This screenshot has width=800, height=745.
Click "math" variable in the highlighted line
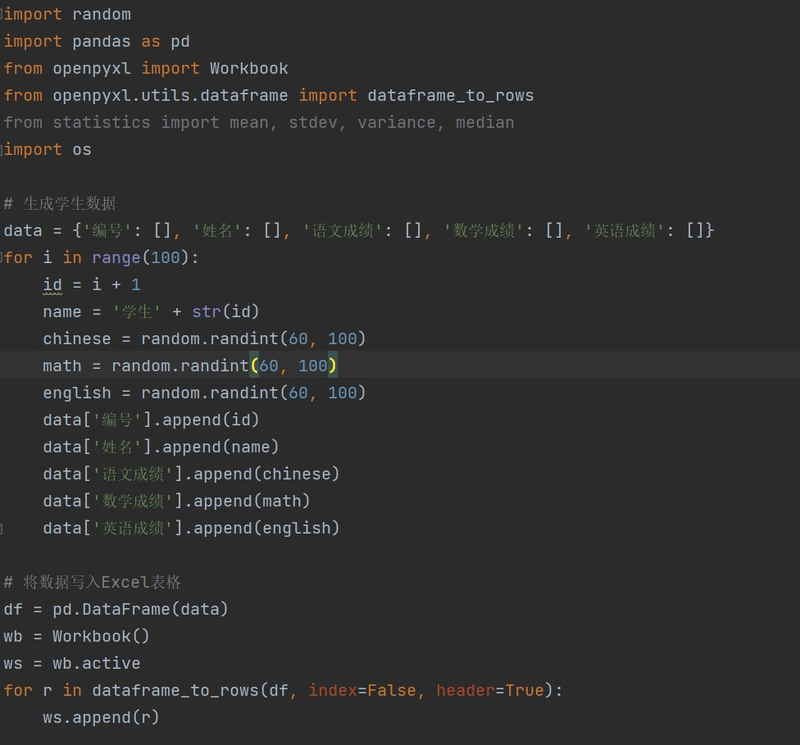[62, 366]
